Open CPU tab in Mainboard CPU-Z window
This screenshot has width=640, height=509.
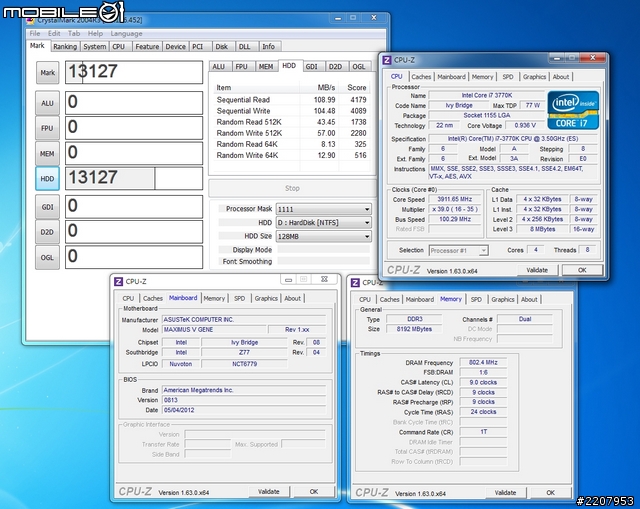click(128, 298)
